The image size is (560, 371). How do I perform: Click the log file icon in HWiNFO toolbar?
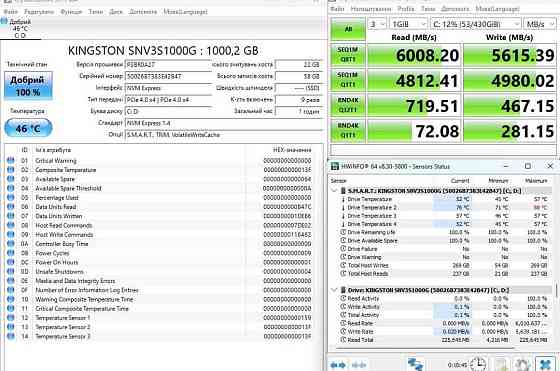point(500,365)
